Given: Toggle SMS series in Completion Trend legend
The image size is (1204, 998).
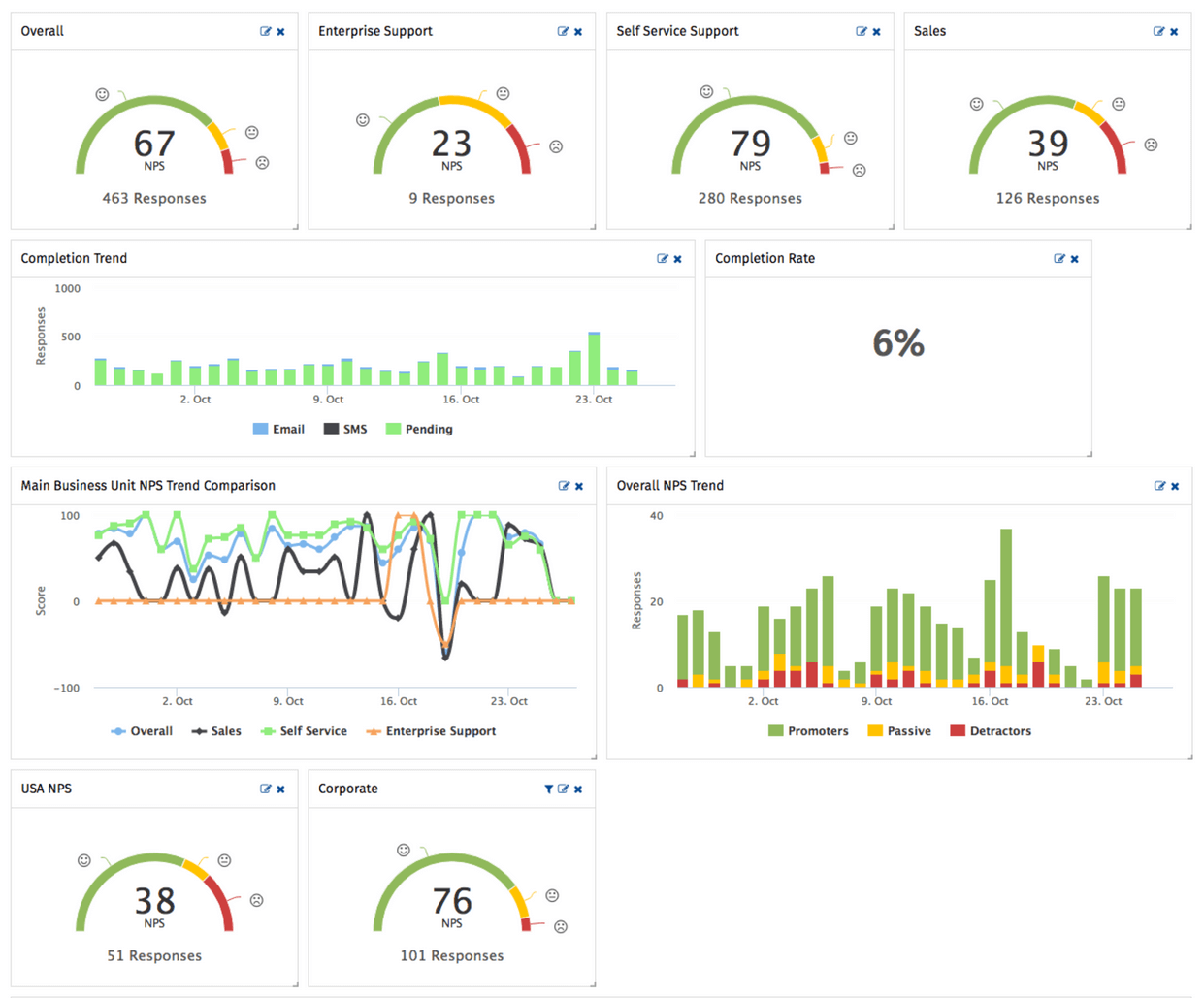Looking at the screenshot, I should coord(345,429).
